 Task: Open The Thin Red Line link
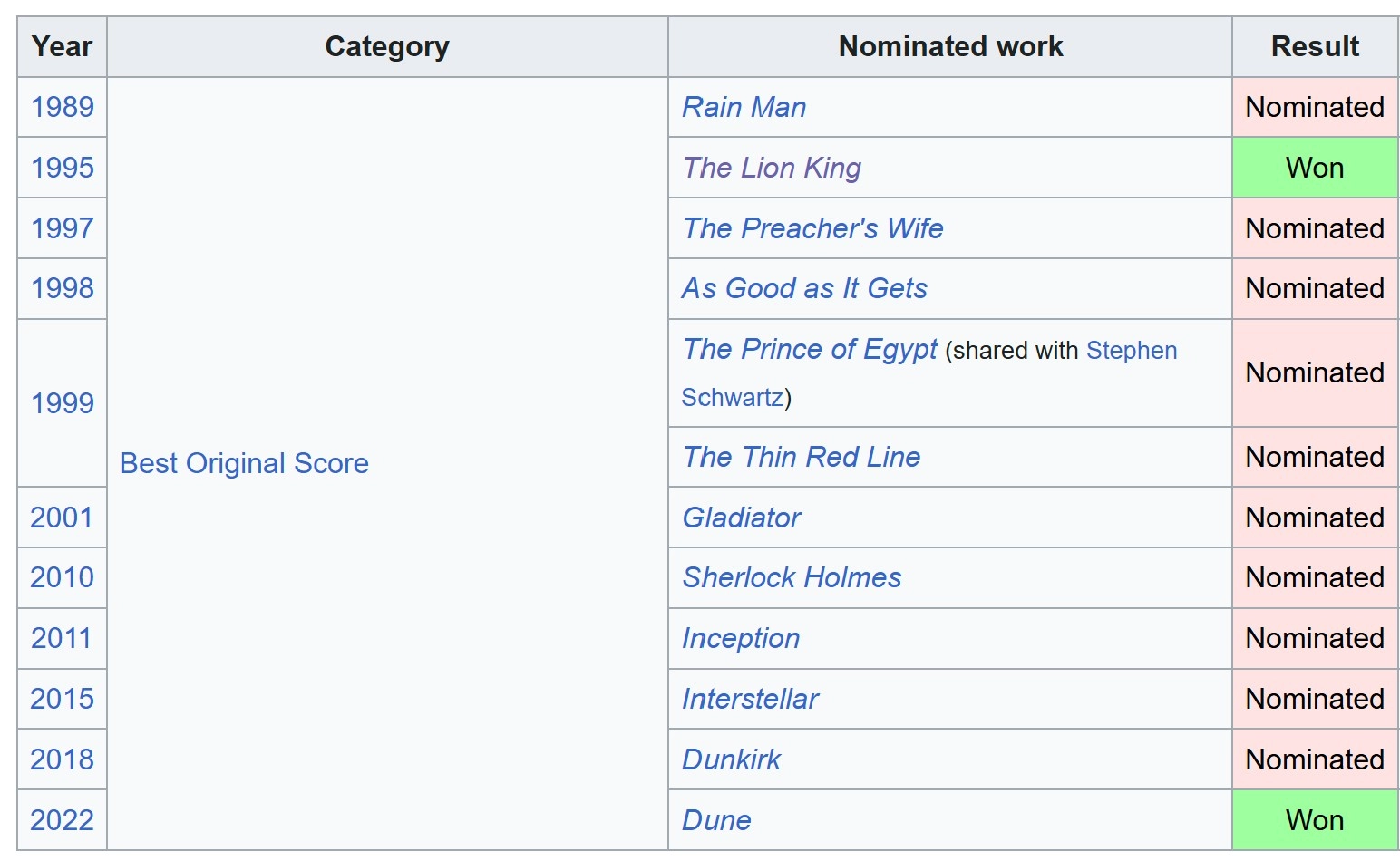point(801,457)
